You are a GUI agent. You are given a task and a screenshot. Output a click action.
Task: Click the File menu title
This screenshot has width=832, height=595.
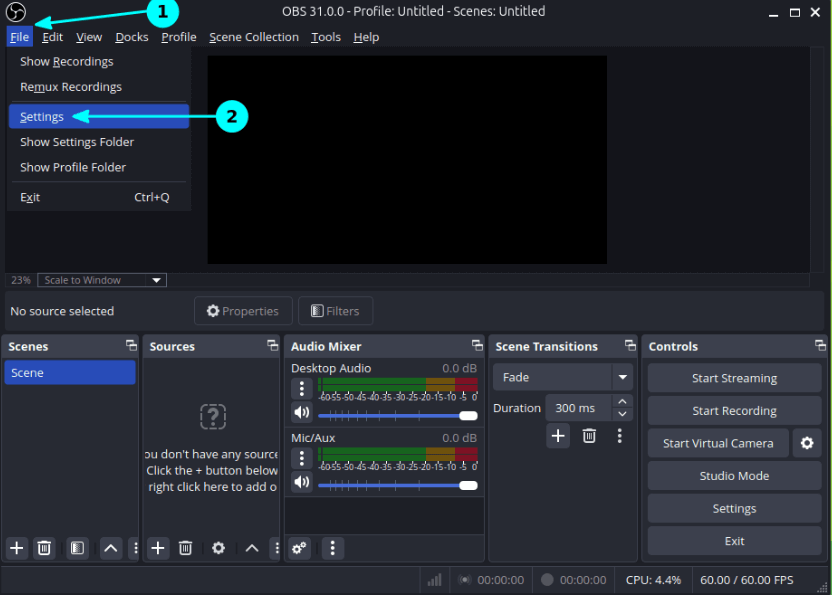(20, 37)
